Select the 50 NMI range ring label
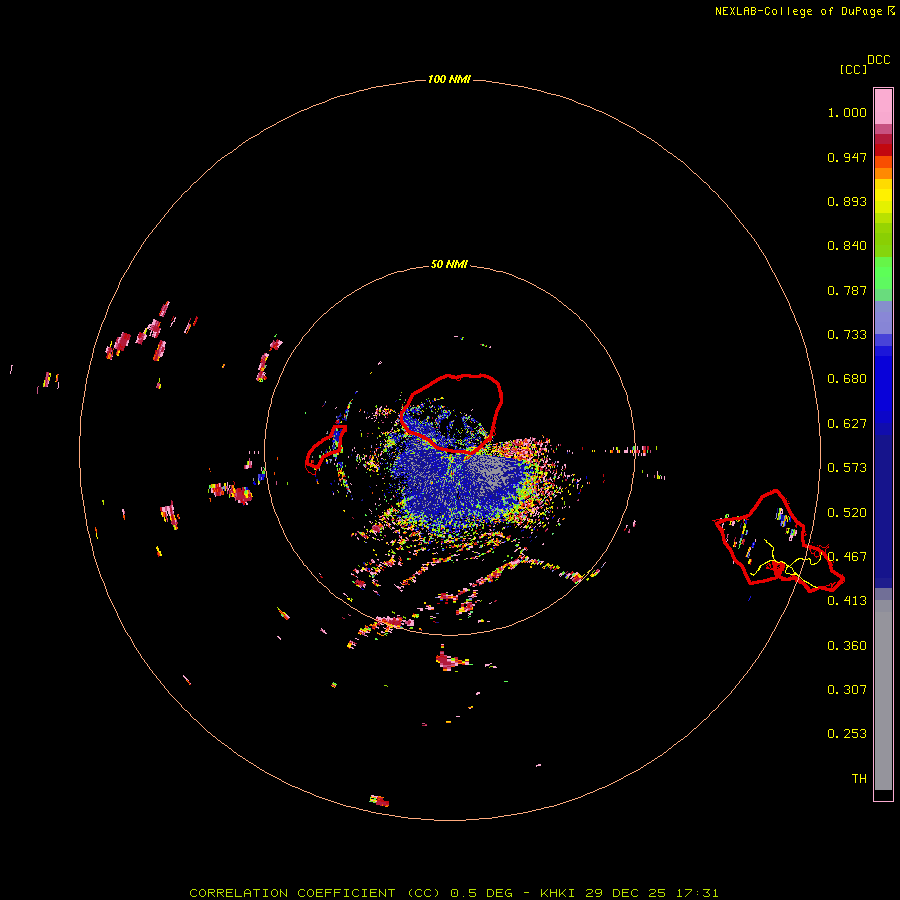The width and height of the screenshot is (900, 900). click(449, 265)
